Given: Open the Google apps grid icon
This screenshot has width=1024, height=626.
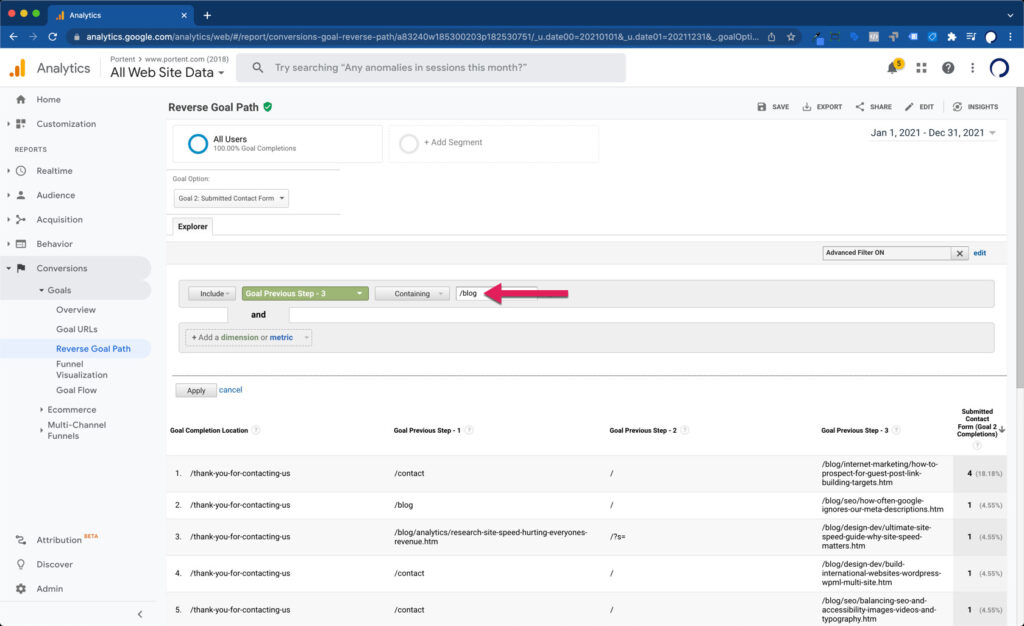Looking at the screenshot, I should [x=921, y=68].
